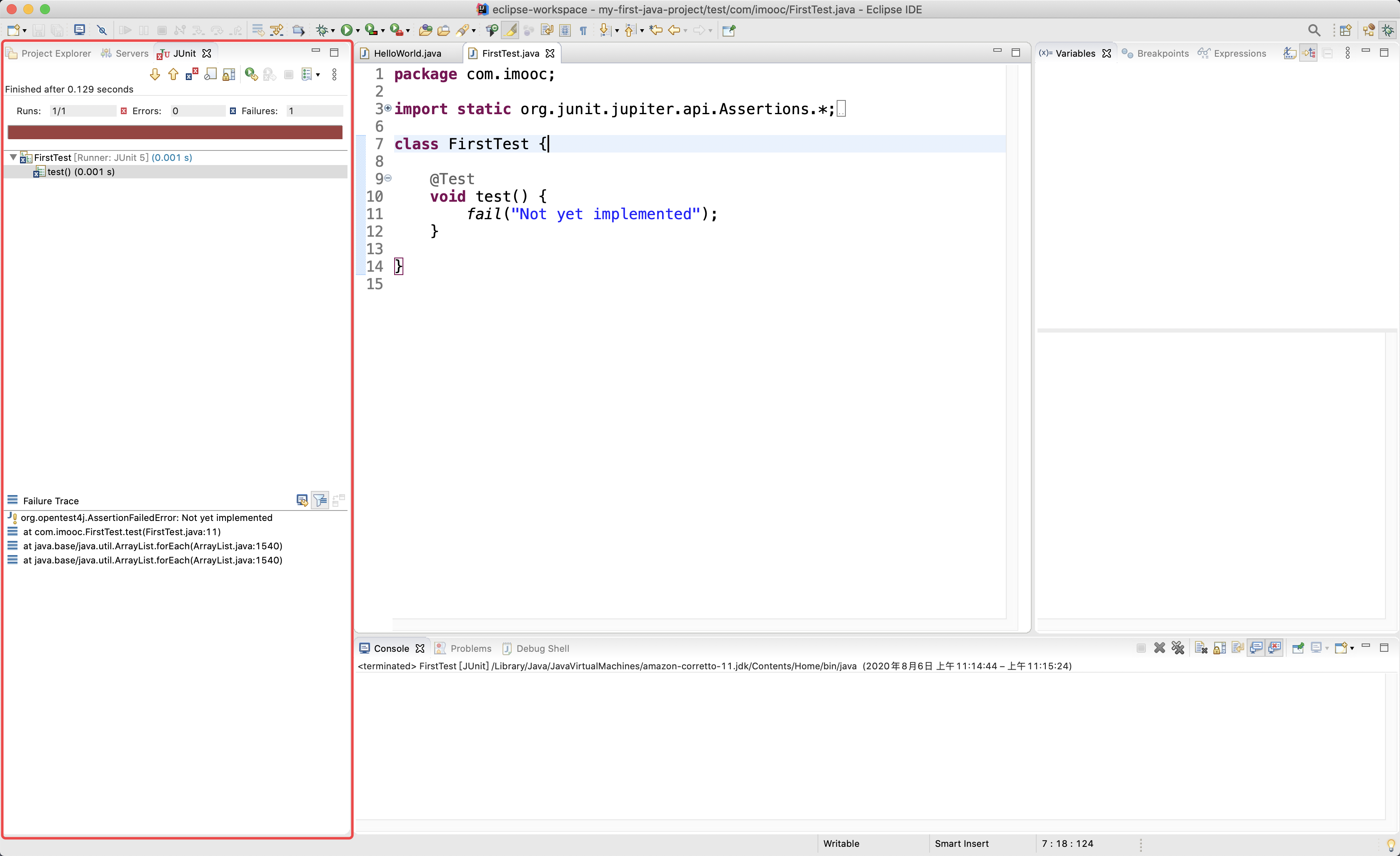This screenshot has width=1400, height=856.
Task: Toggle Show Console on Standard Out change
Action: tap(1256, 648)
